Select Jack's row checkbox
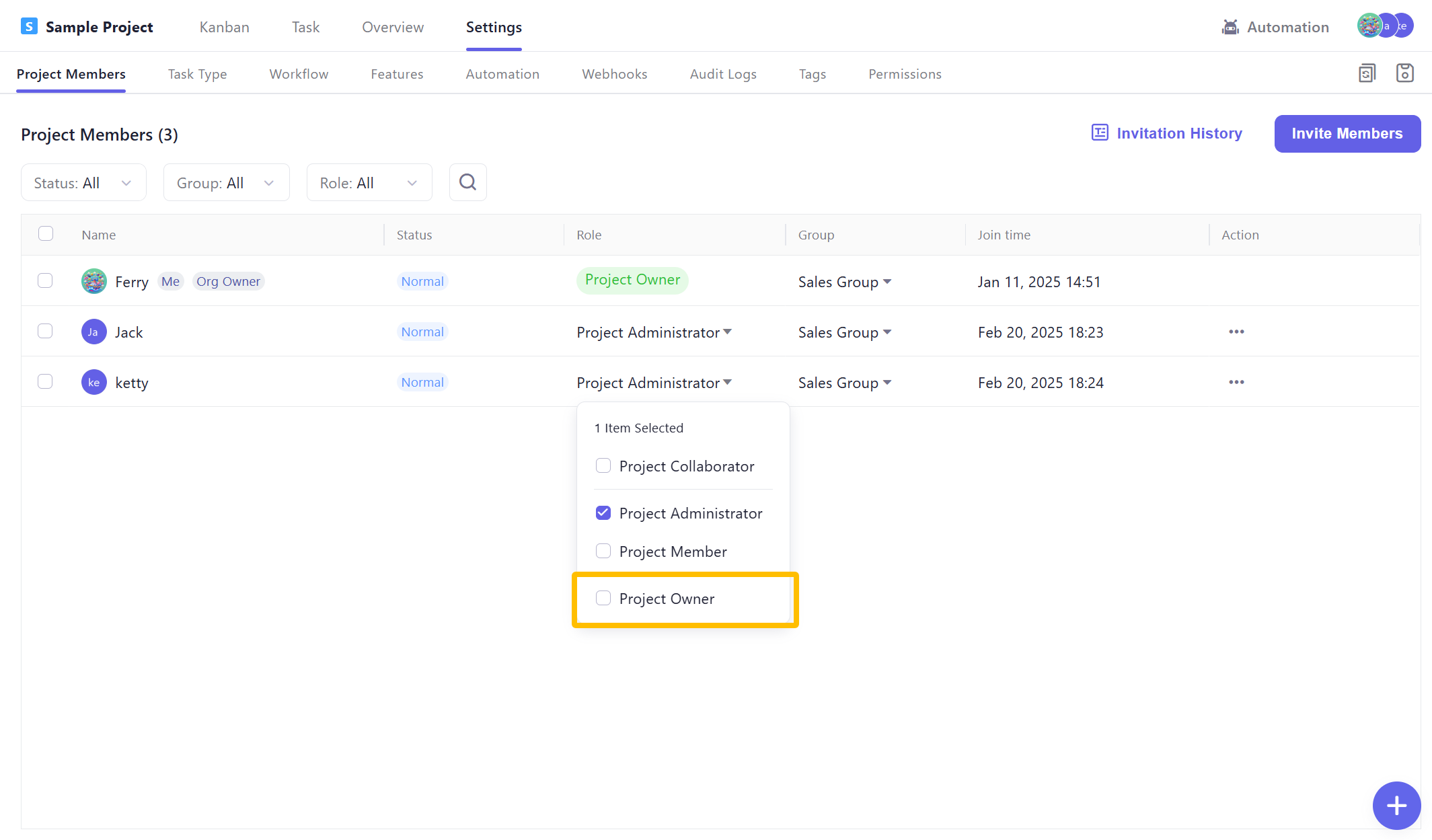The height and width of the screenshot is (840, 1432). 45,331
